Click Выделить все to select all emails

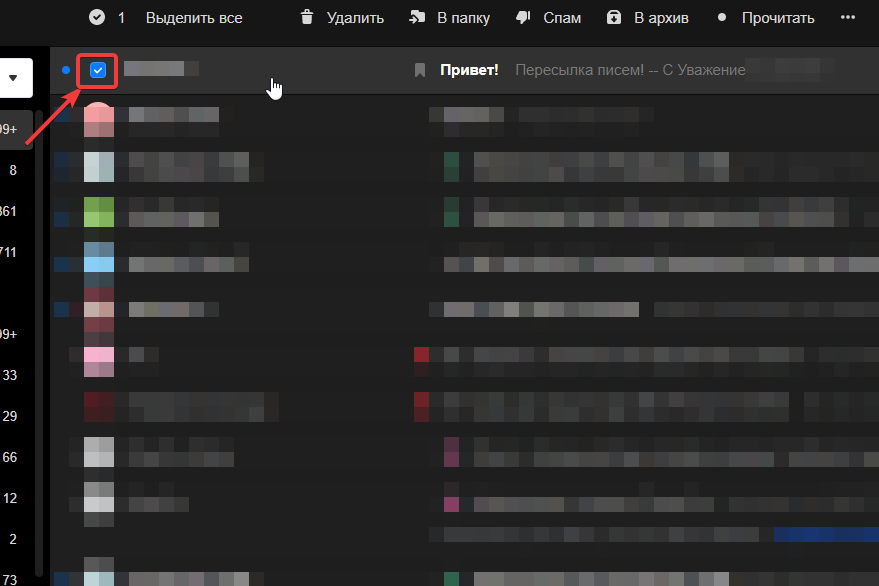194,18
